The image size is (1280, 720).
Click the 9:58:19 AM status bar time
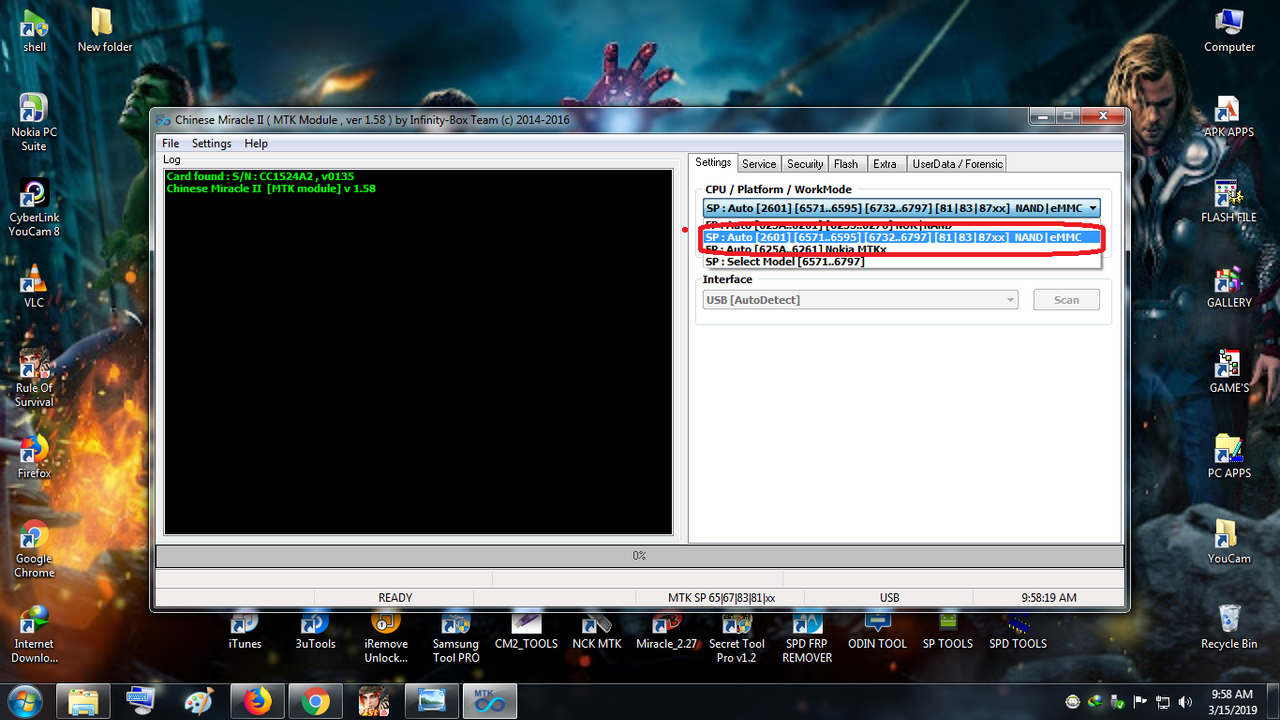(x=1049, y=598)
